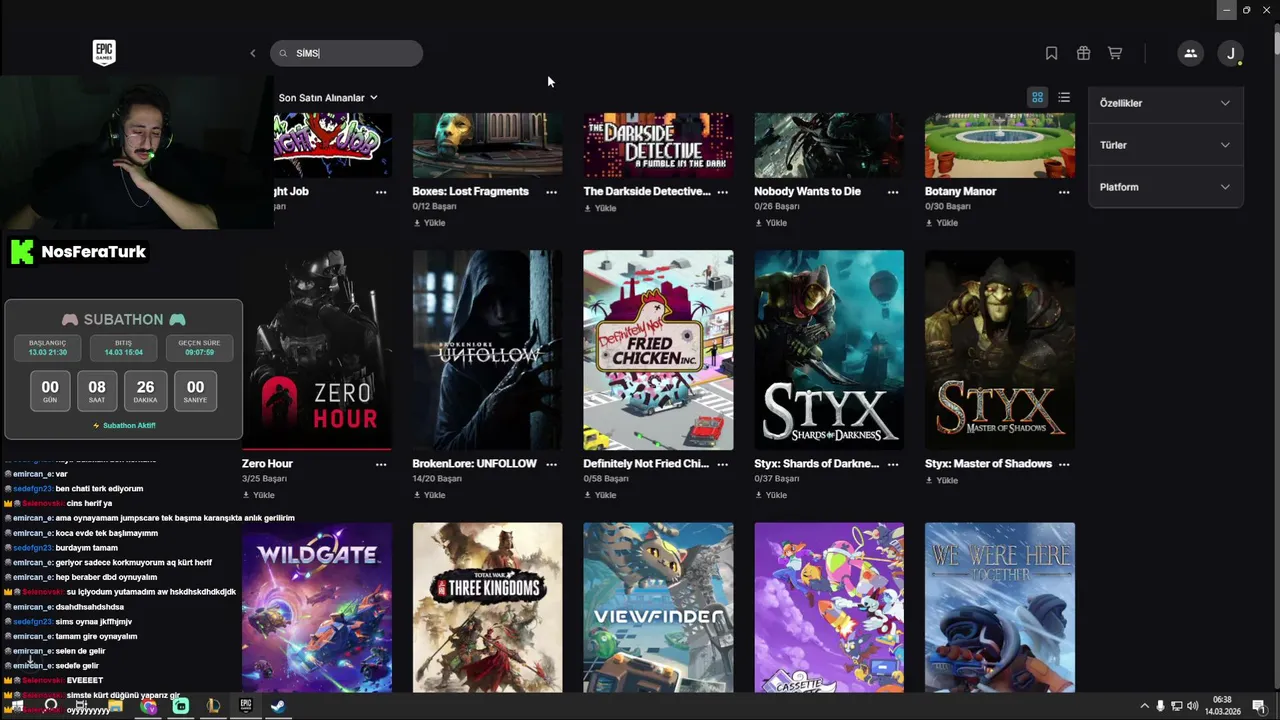Screen dimensions: 1280x720
Task: Open the Wildgate cover thumbnail
Action: coord(317,607)
